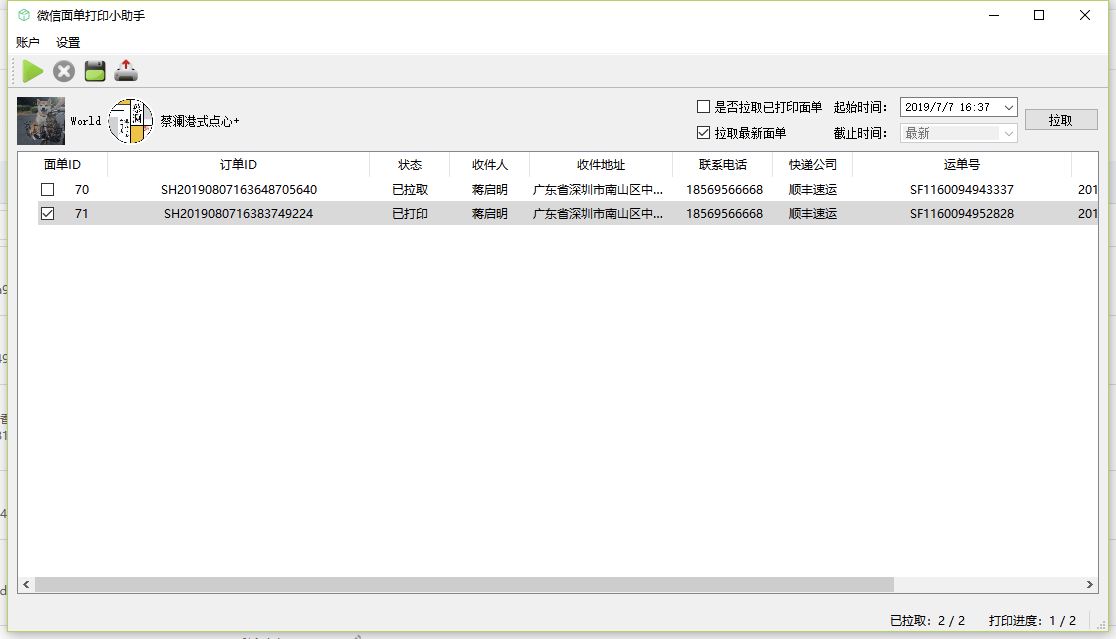Sort by 面单ID column header
This screenshot has width=1116, height=639.
tap(63, 164)
